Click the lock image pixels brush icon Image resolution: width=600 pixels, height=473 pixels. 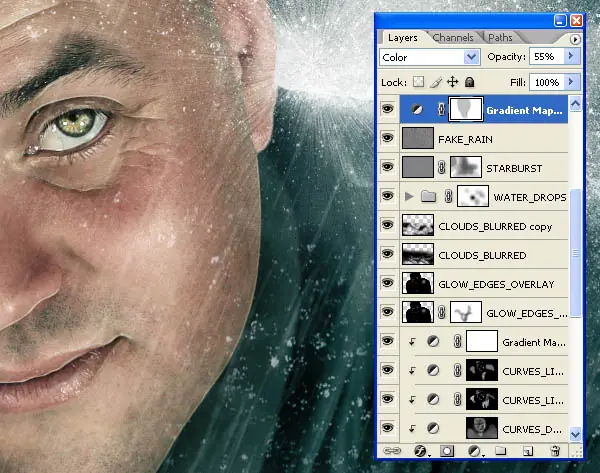click(x=435, y=82)
